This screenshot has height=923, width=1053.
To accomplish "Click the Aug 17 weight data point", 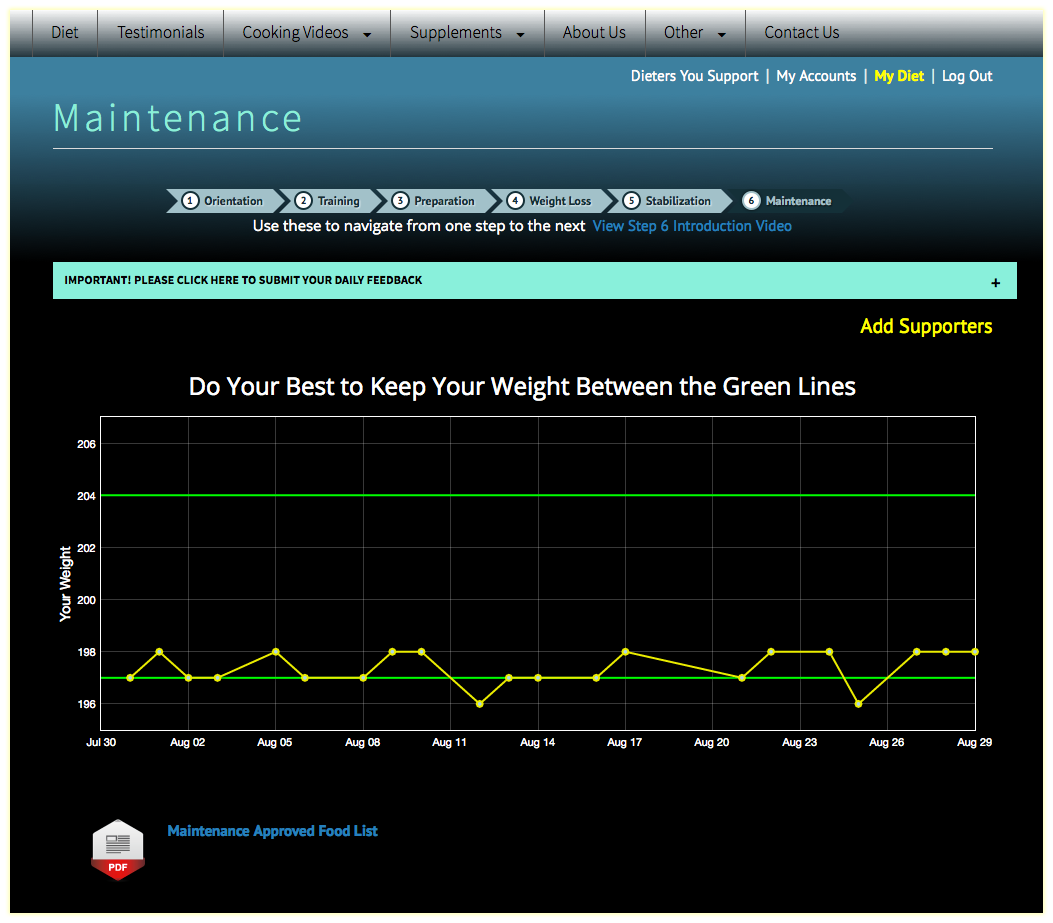I will [625, 652].
